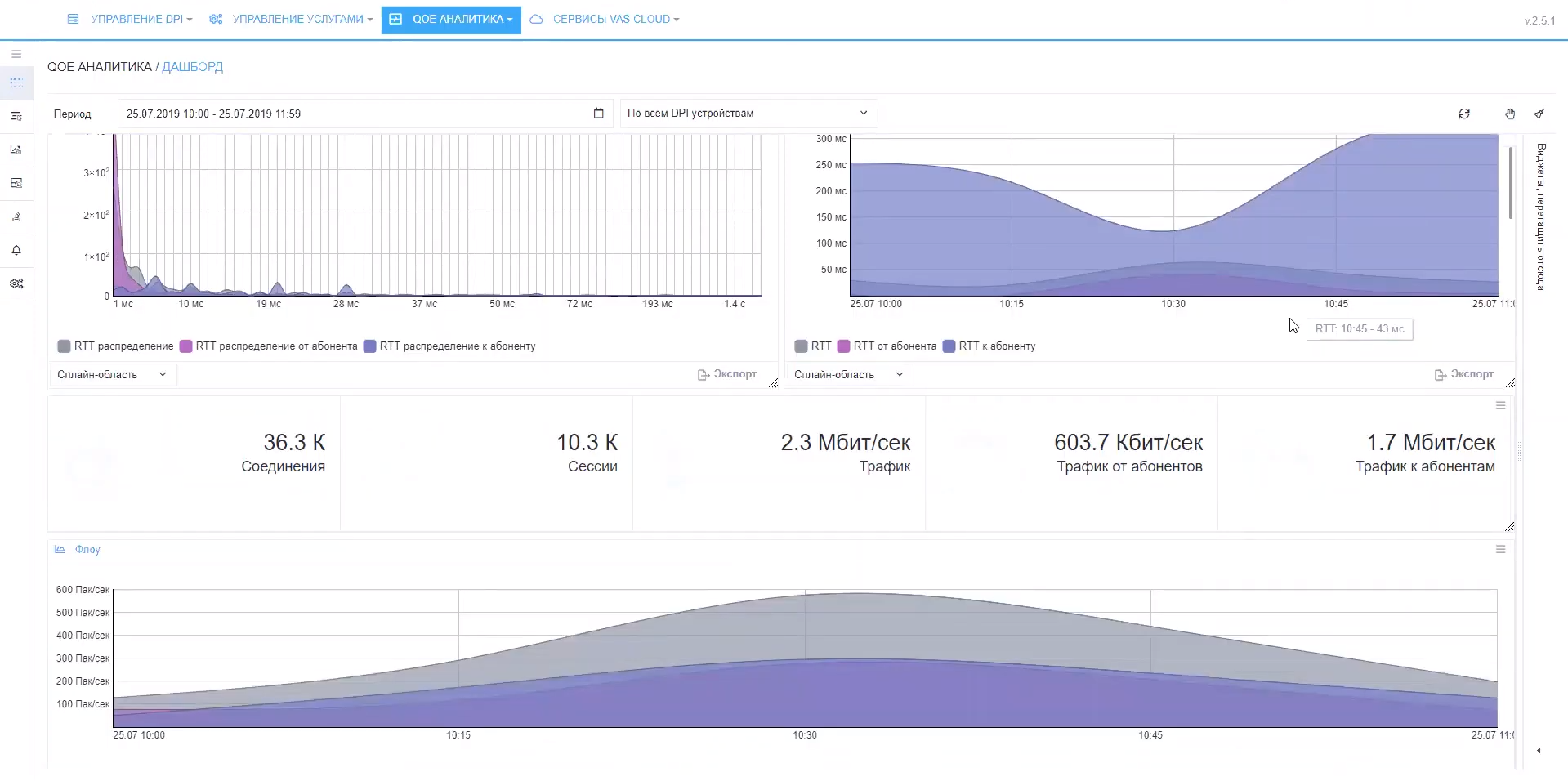
Task: Export the RTT distribution chart
Action: coord(727,374)
